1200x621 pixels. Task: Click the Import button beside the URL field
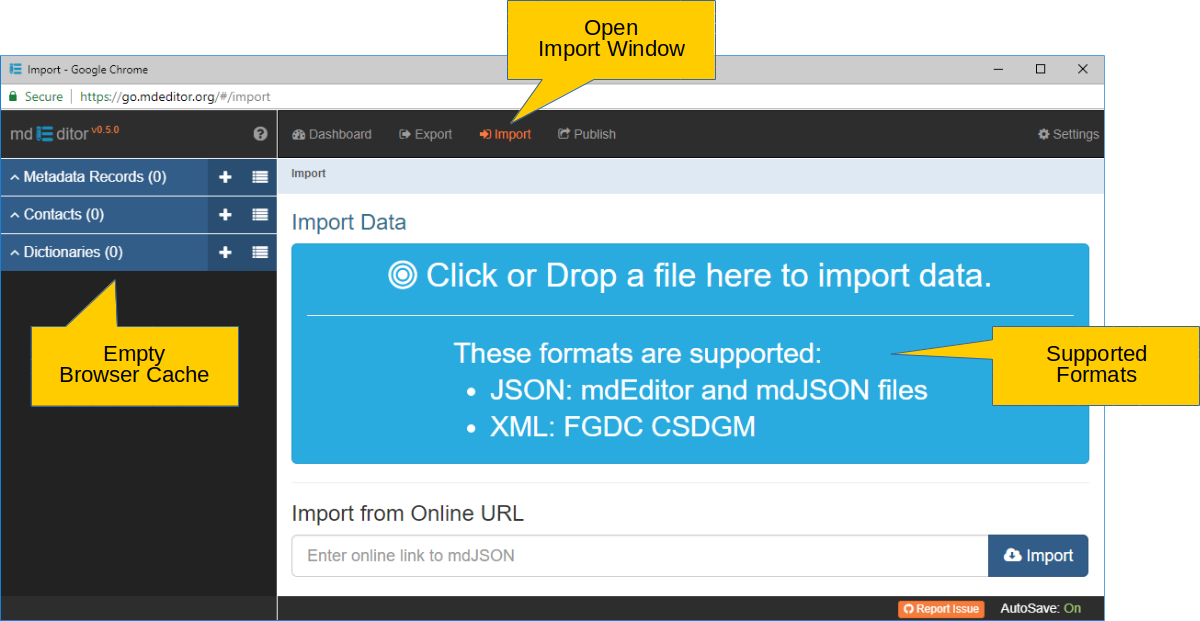point(1038,556)
